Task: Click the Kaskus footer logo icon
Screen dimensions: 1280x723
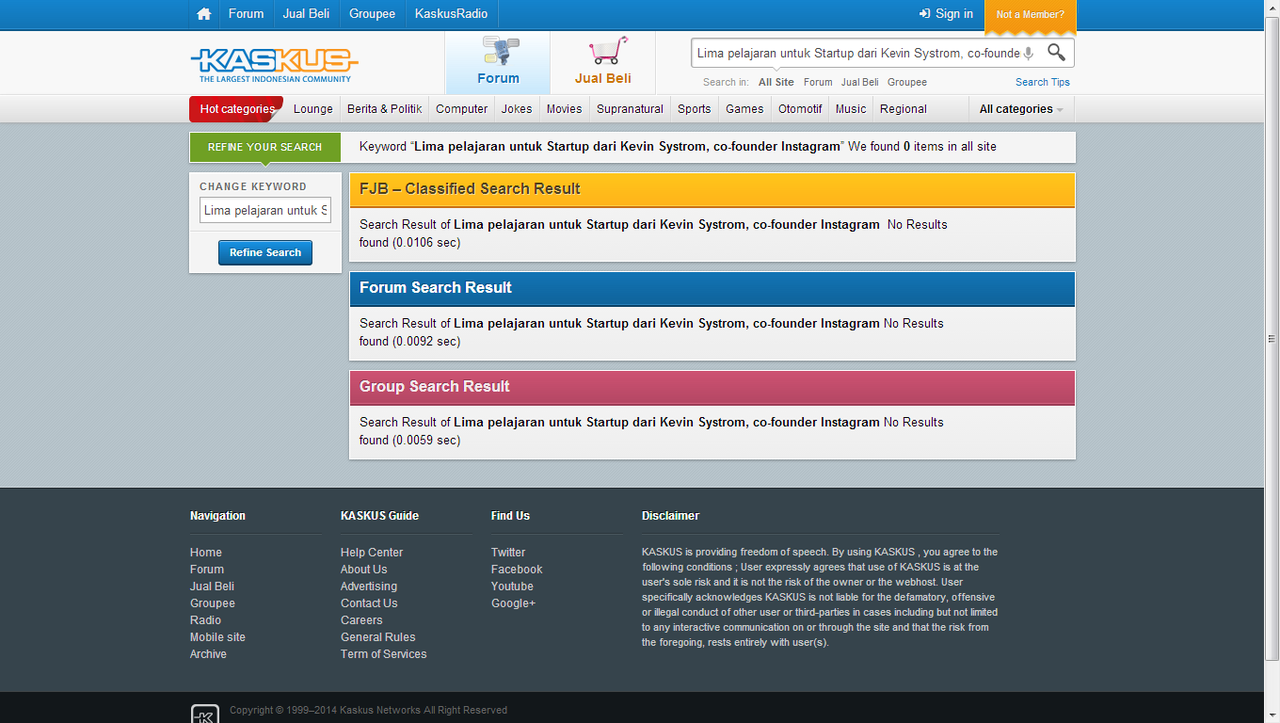Action: (205, 713)
